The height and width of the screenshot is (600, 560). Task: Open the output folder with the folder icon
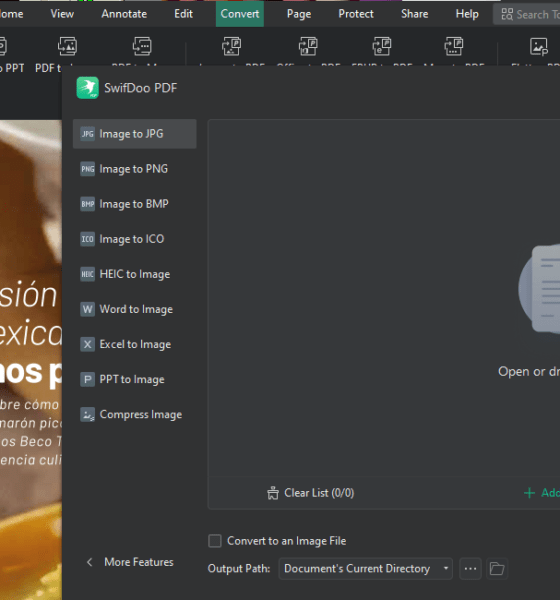[x=497, y=569]
